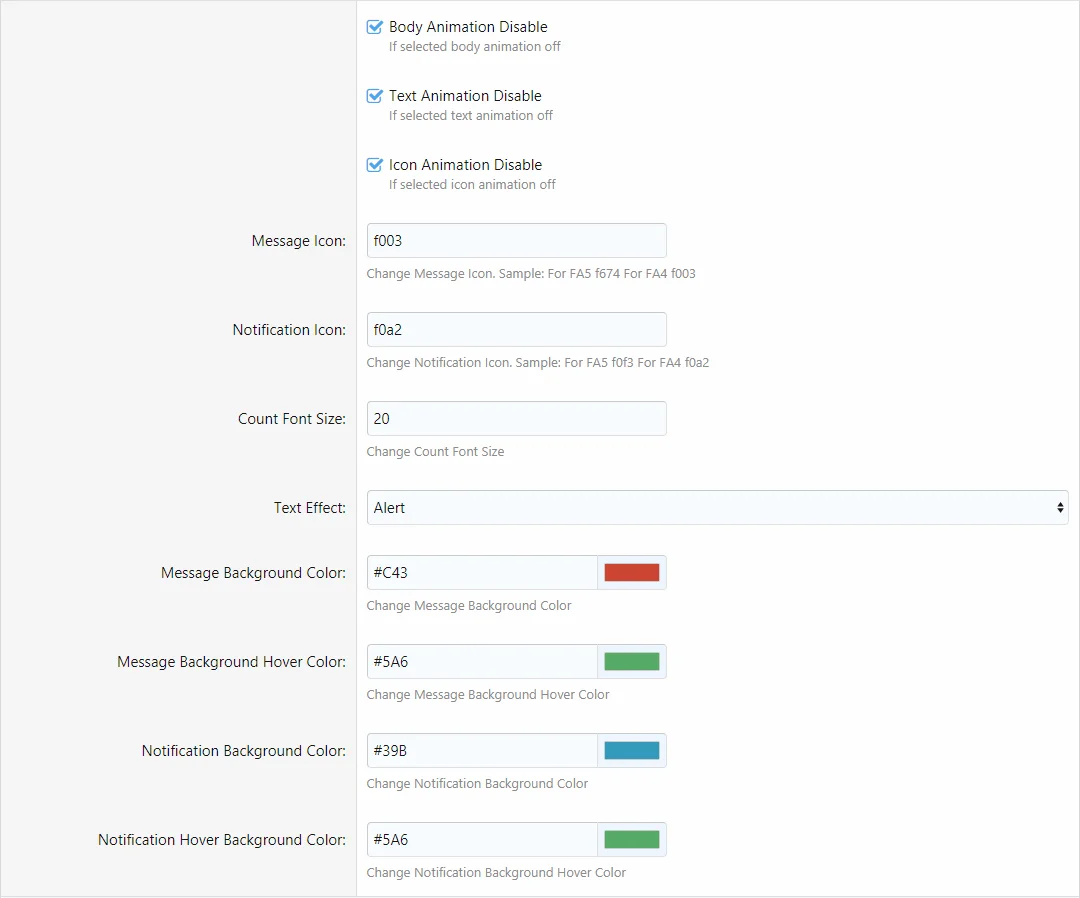Viewport: 1080px width, 898px height.
Task: Open the blue Notification Background color swatch
Action: pos(631,751)
